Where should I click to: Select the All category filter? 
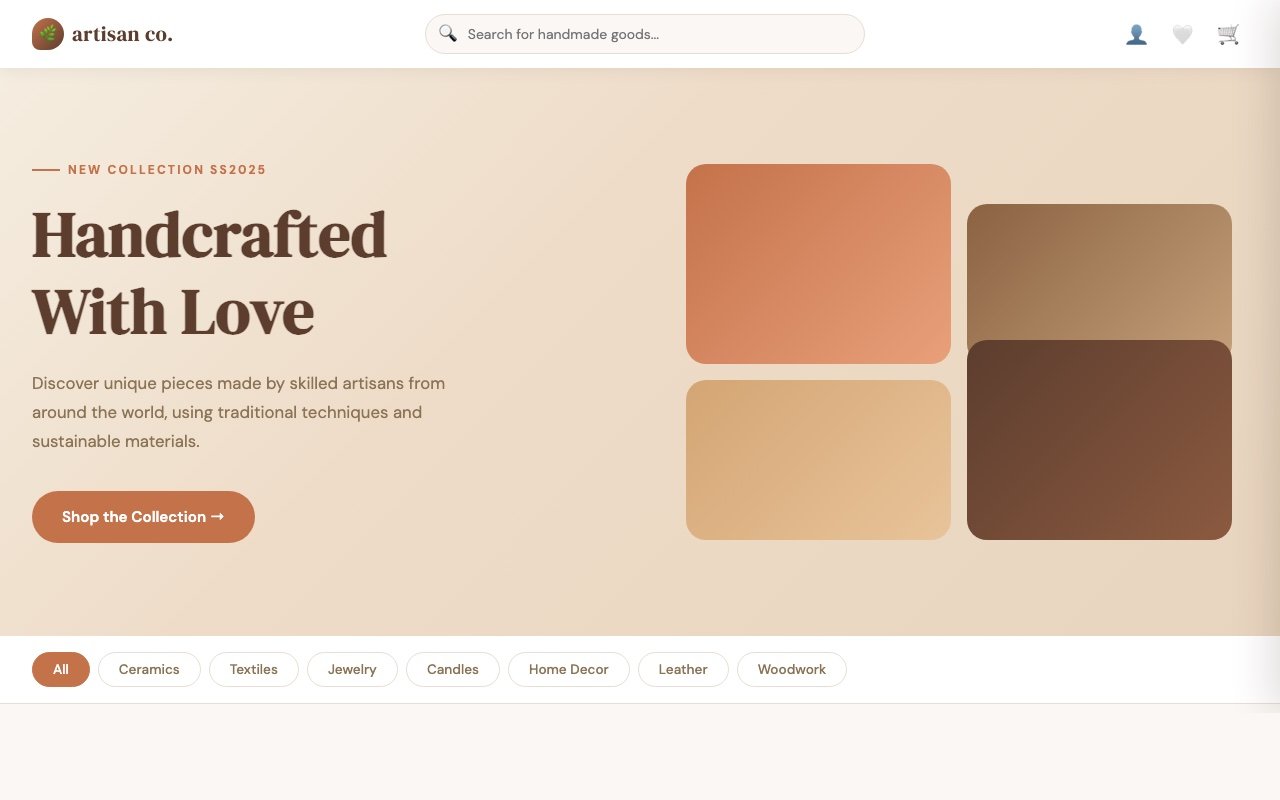click(61, 669)
